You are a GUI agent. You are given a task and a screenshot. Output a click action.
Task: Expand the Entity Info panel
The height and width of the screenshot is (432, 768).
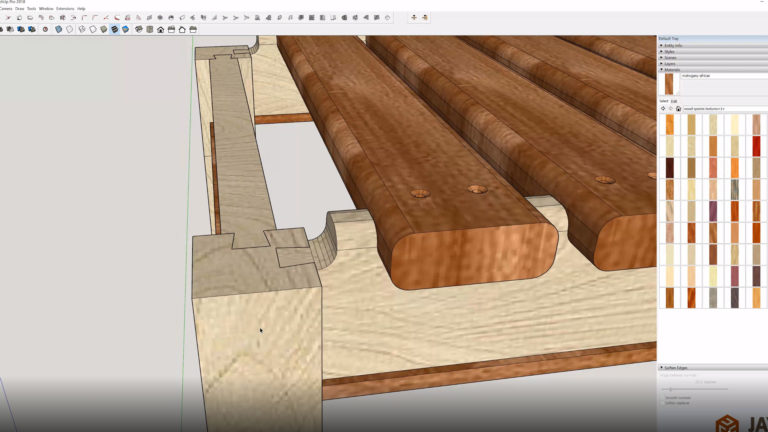tap(713, 46)
